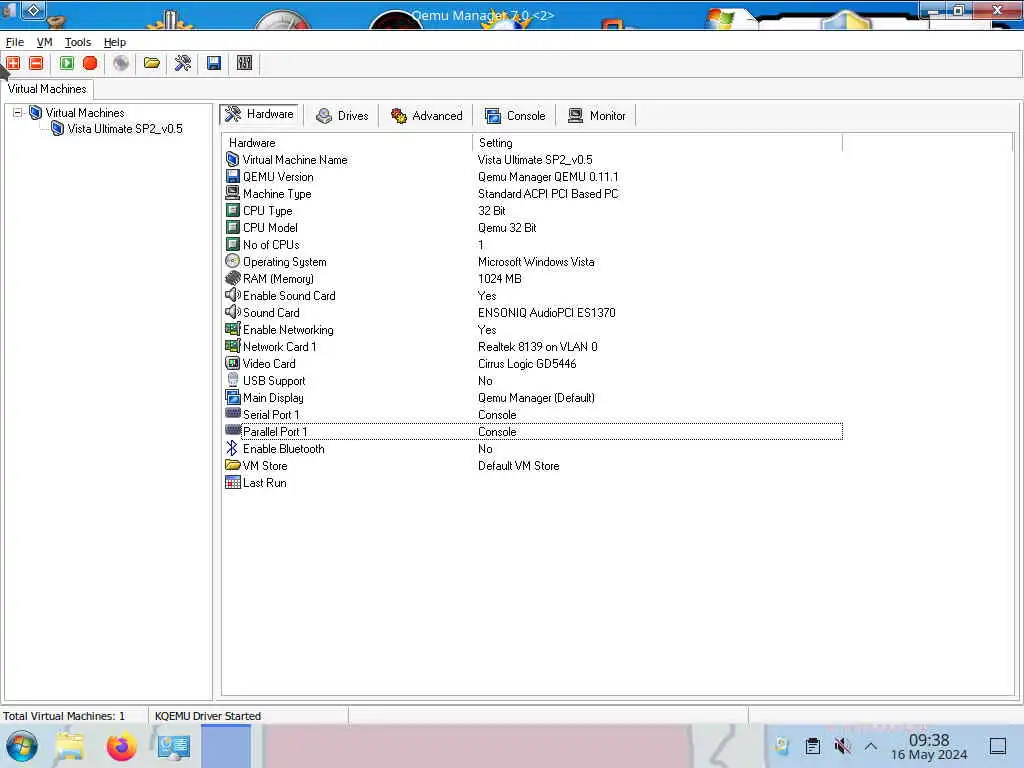Click the Last Run calendar icon

(232, 482)
